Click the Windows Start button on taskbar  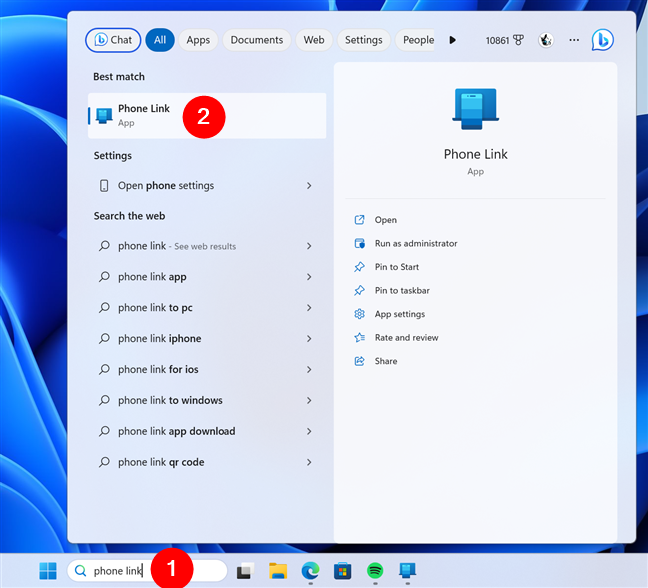[x=48, y=571]
